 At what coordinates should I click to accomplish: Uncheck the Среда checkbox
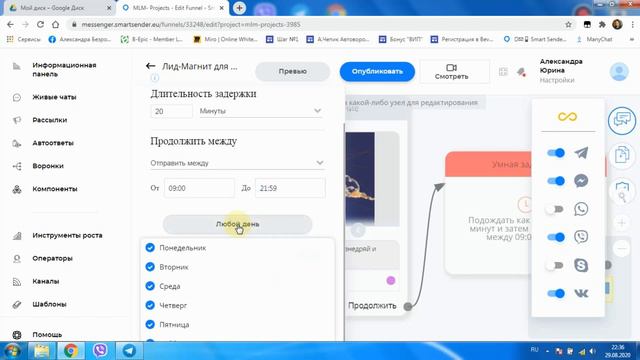(150, 286)
